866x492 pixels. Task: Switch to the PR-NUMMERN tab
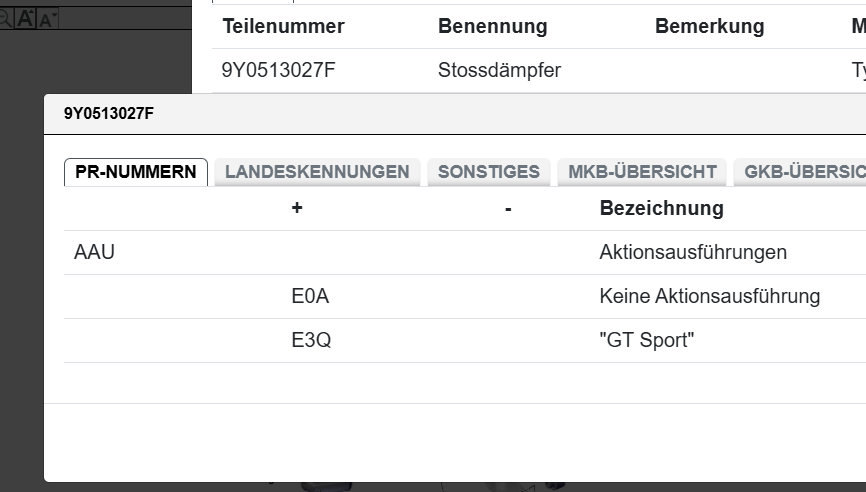click(136, 172)
